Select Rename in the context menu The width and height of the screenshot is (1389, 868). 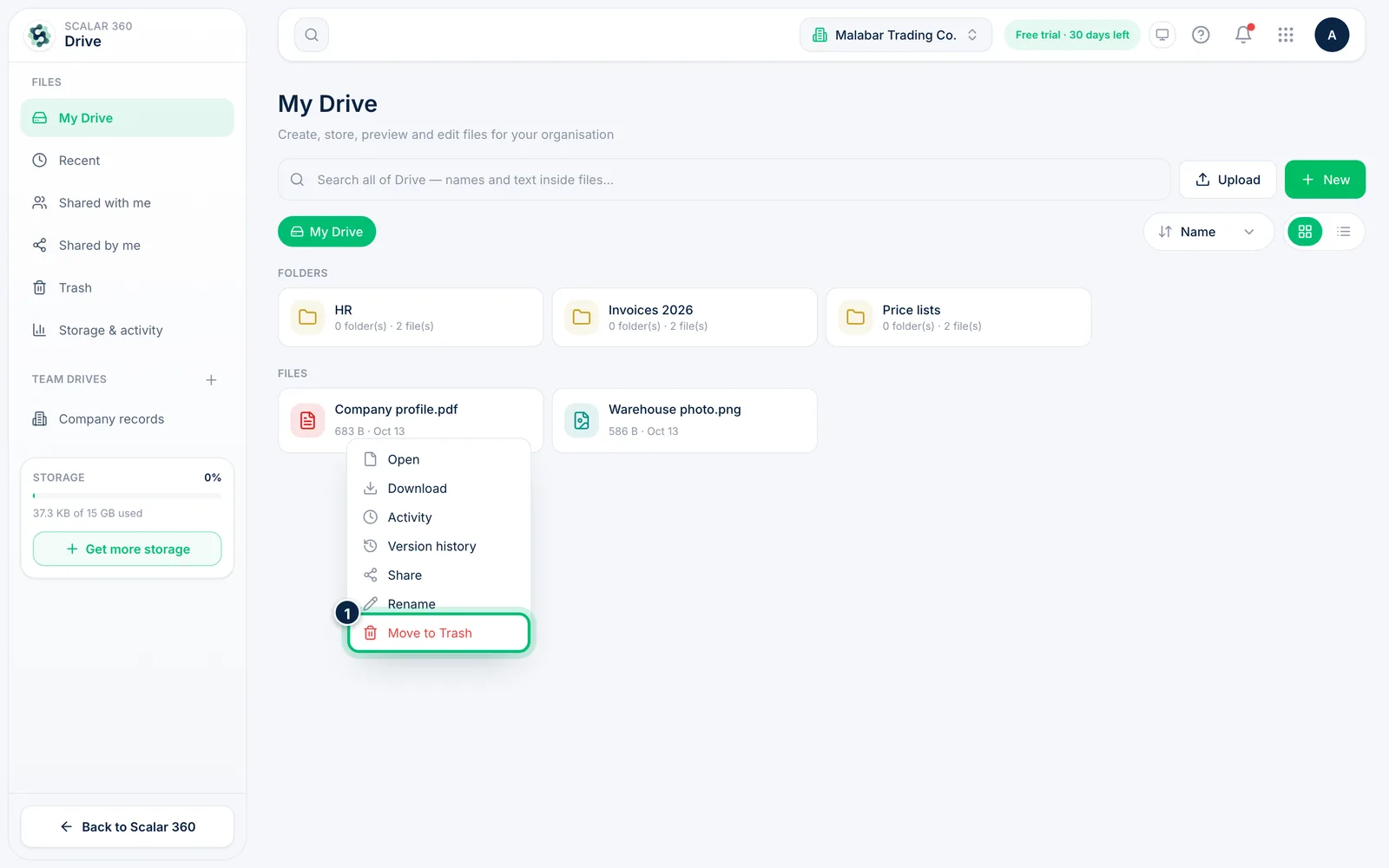click(438, 604)
